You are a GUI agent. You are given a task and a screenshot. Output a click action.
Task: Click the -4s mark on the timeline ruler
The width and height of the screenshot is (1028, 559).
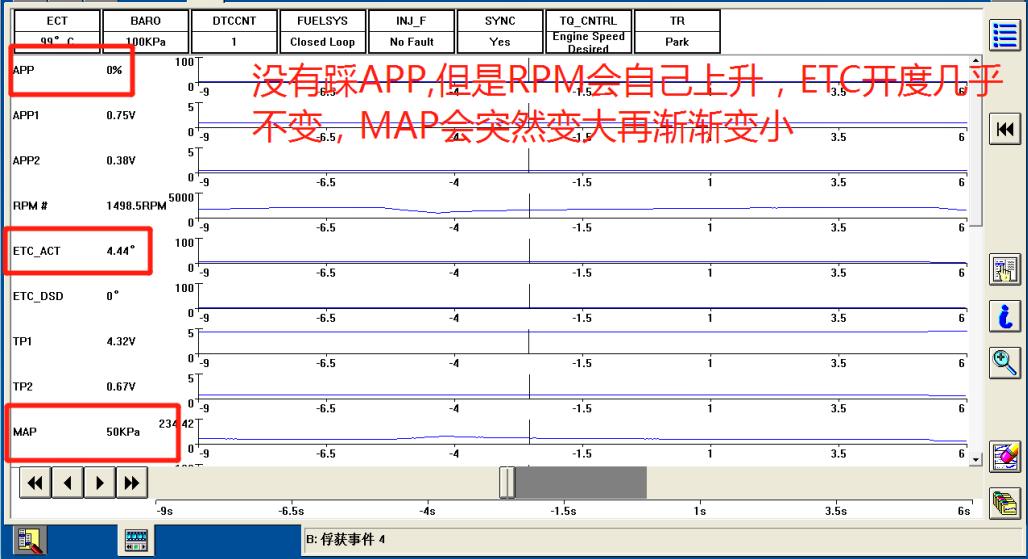[427, 511]
